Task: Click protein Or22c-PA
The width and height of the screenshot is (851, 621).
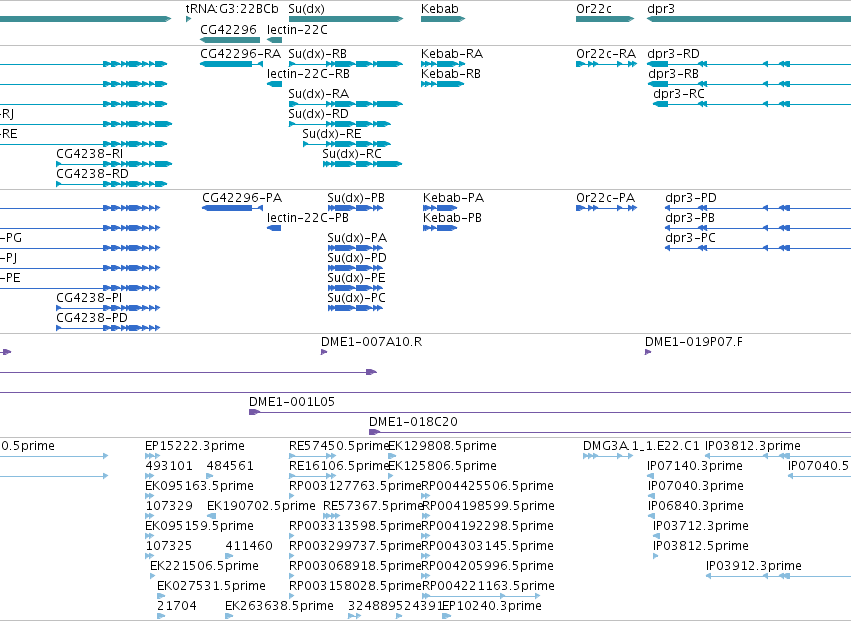Action: (606, 198)
